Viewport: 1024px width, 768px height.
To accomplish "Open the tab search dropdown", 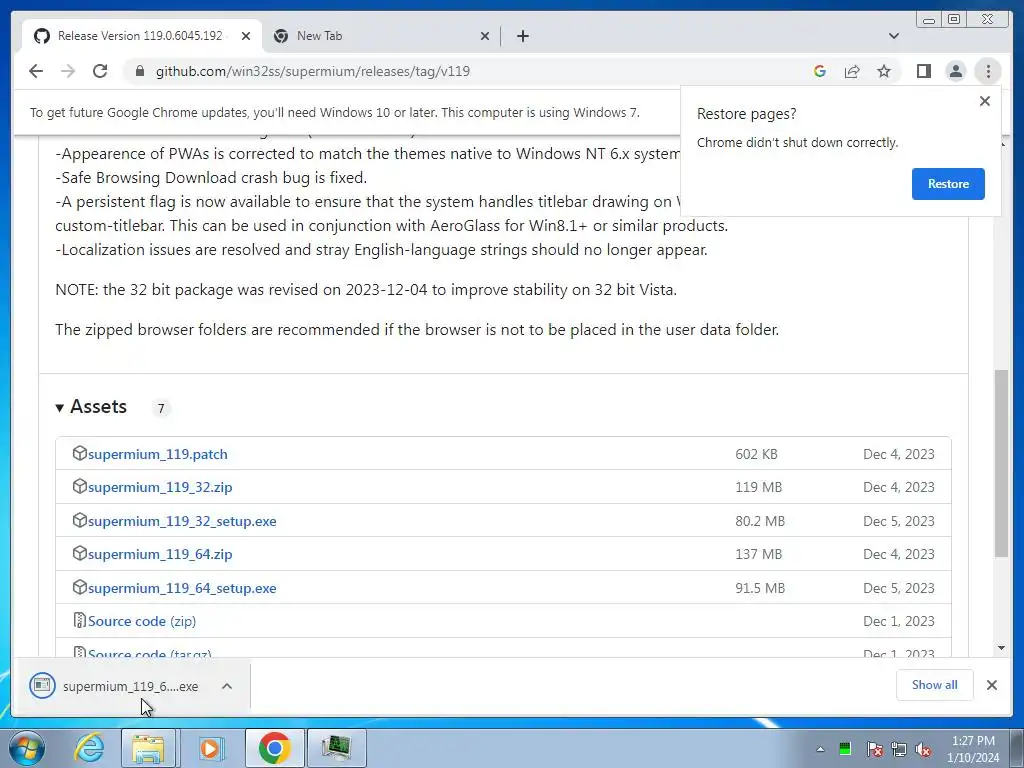I will [x=893, y=36].
